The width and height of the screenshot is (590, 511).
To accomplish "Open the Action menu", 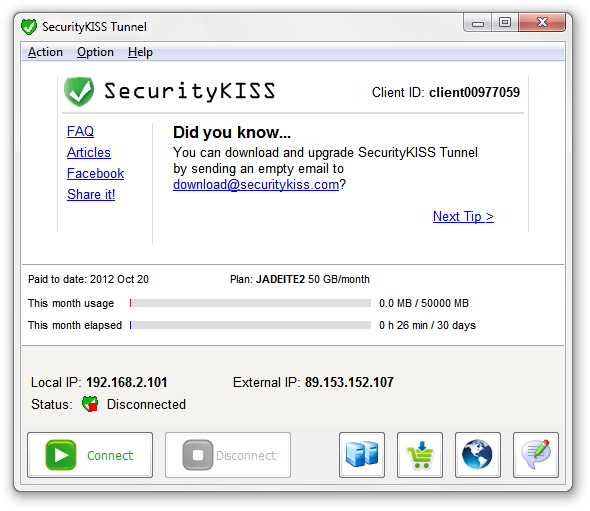I will point(45,52).
